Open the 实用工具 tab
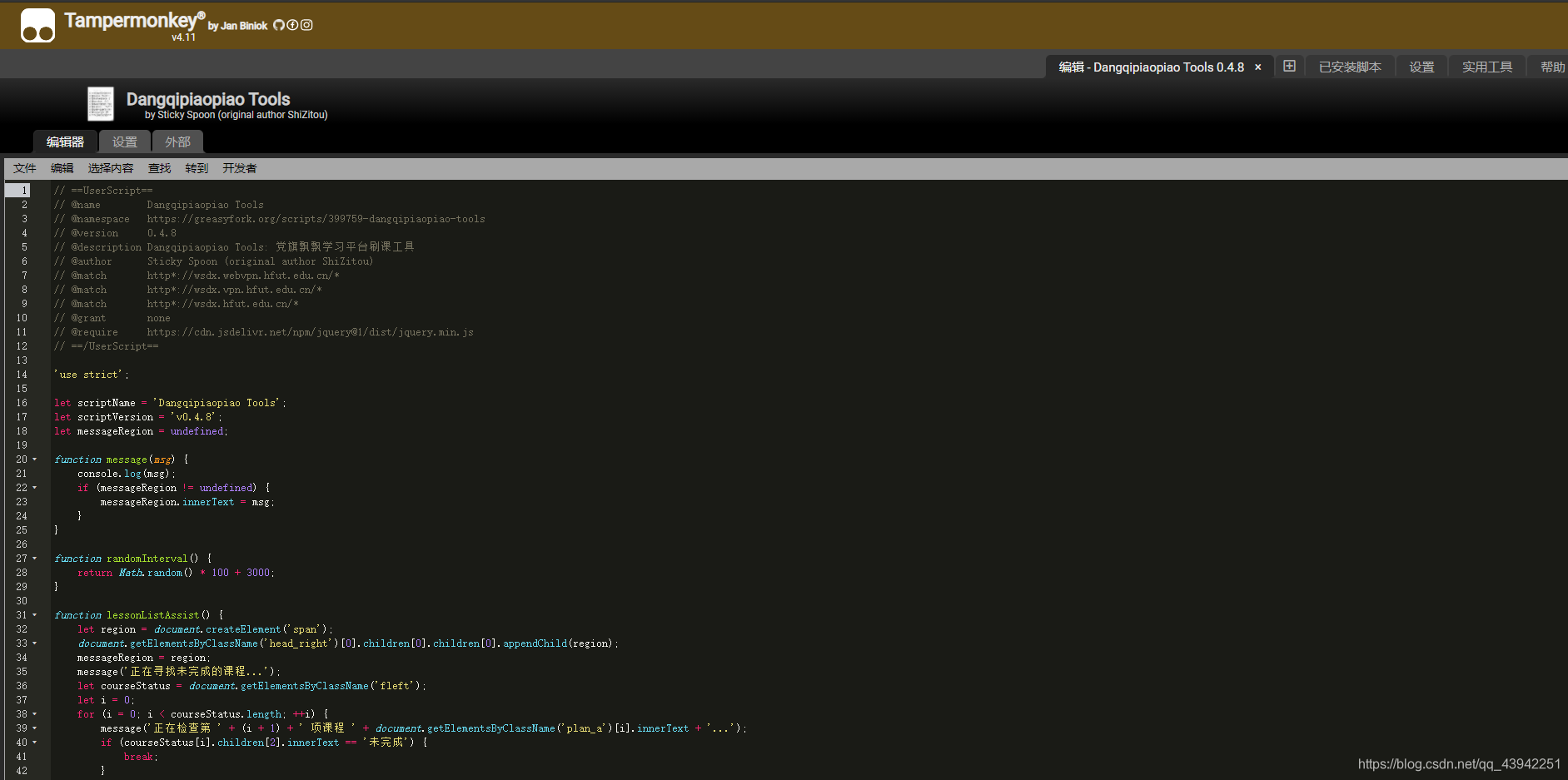This screenshot has width=1568, height=780. pyautogui.click(x=1487, y=67)
